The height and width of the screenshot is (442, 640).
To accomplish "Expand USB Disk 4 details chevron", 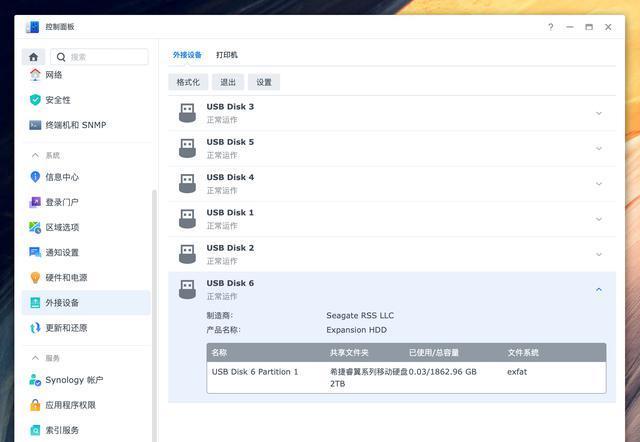I will pyautogui.click(x=599, y=184).
